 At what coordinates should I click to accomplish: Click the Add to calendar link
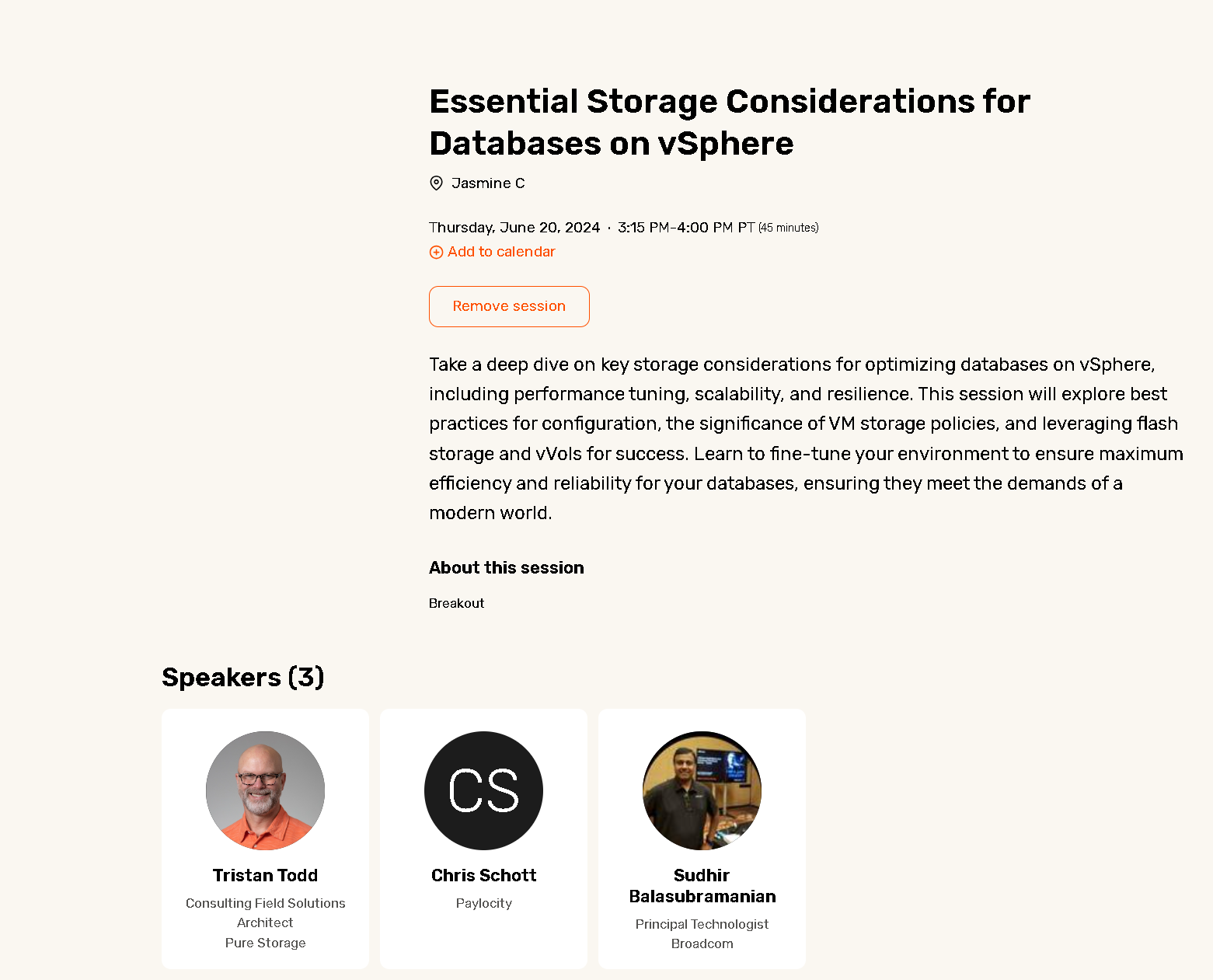pyautogui.click(x=501, y=252)
